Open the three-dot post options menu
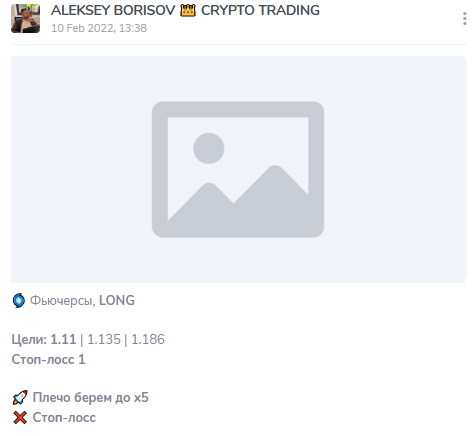 coord(465,18)
